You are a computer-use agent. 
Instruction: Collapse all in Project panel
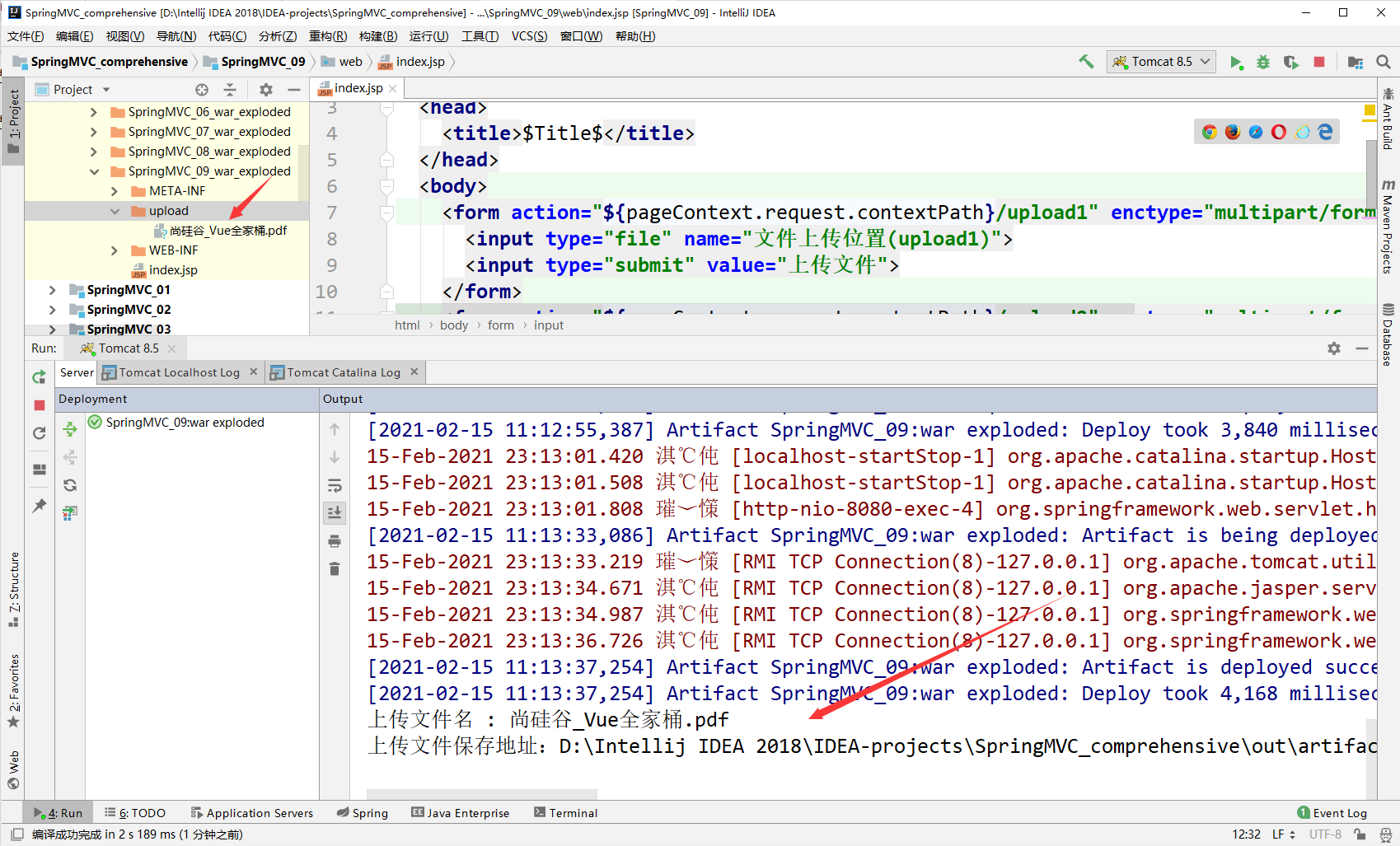coord(230,90)
